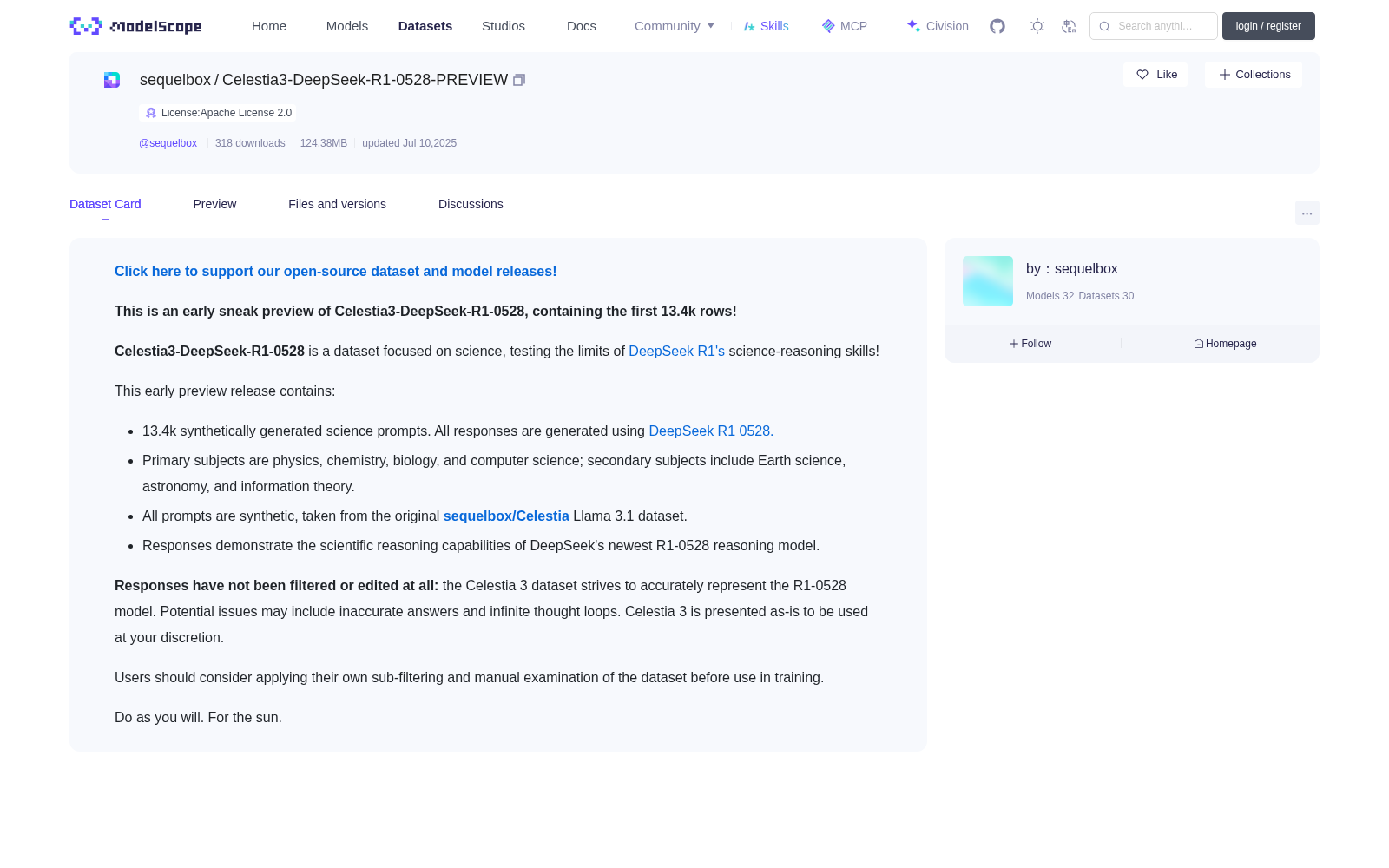Screen dimensions: 1389x868
Task: Expand the Community dropdown menu
Action: tap(675, 26)
